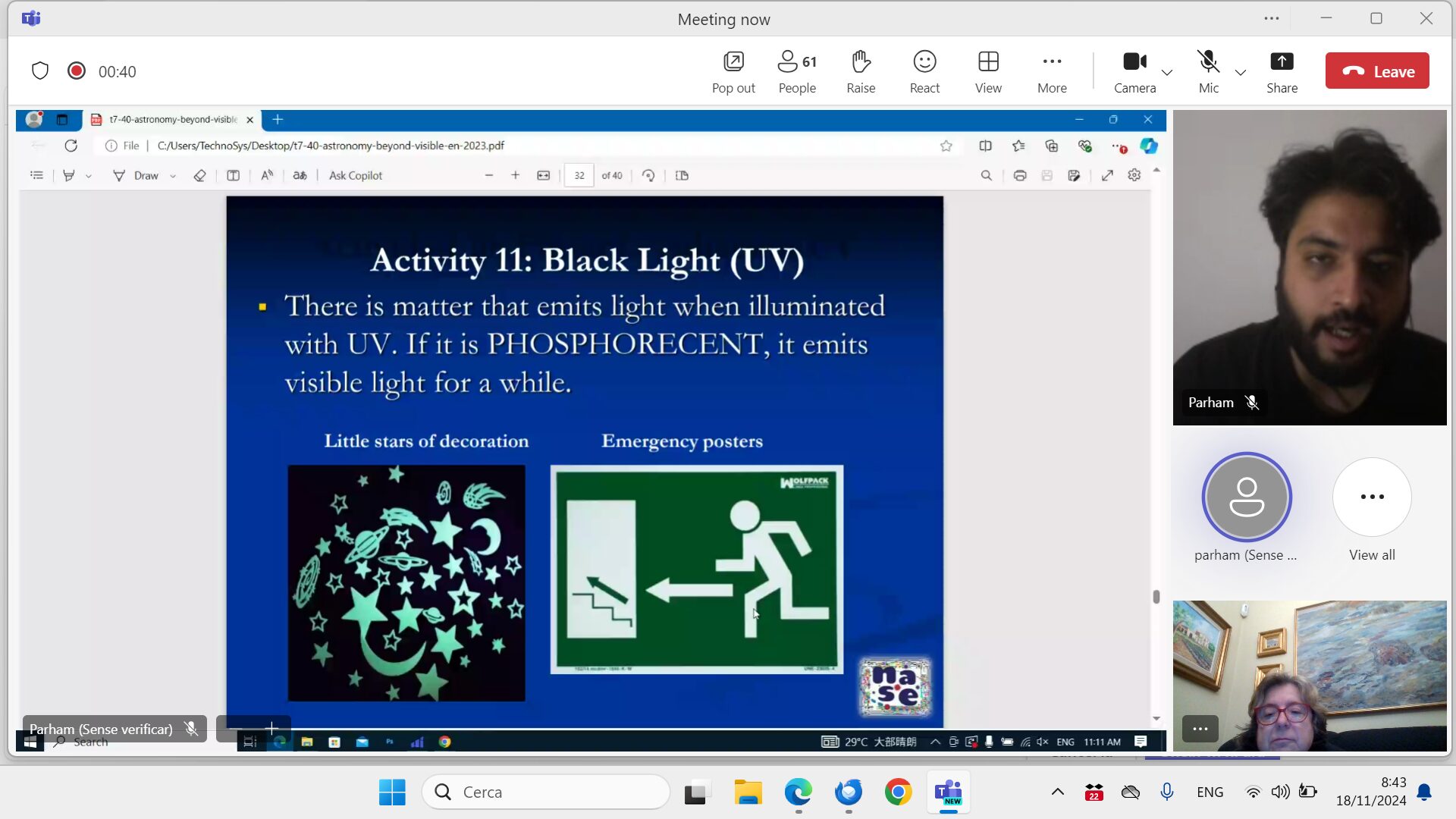Click Ask Copilot in PDF toolbar
Screen dimensions: 1456x819
tap(356, 175)
